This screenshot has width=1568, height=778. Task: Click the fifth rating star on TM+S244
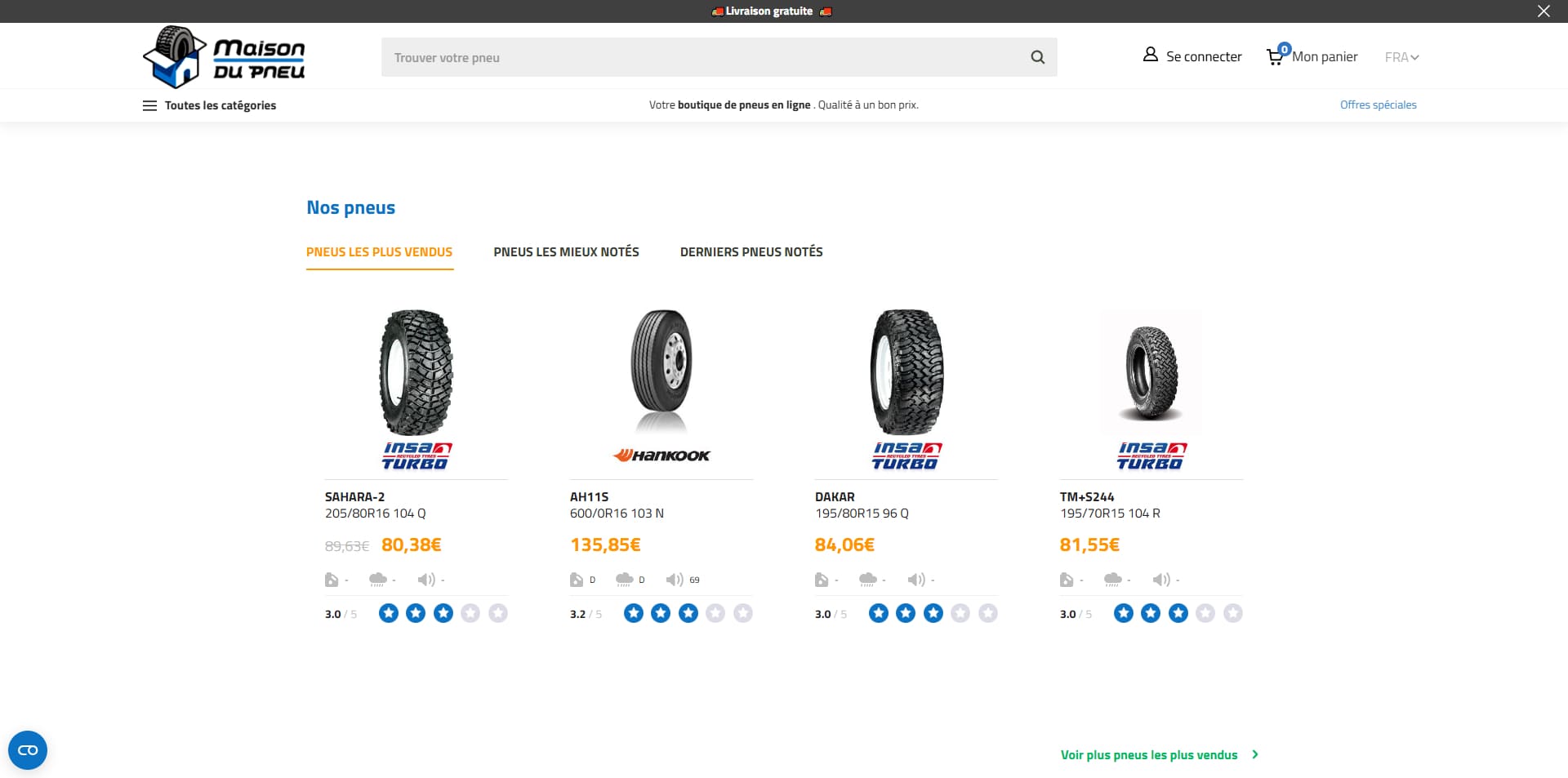(1232, 613)
